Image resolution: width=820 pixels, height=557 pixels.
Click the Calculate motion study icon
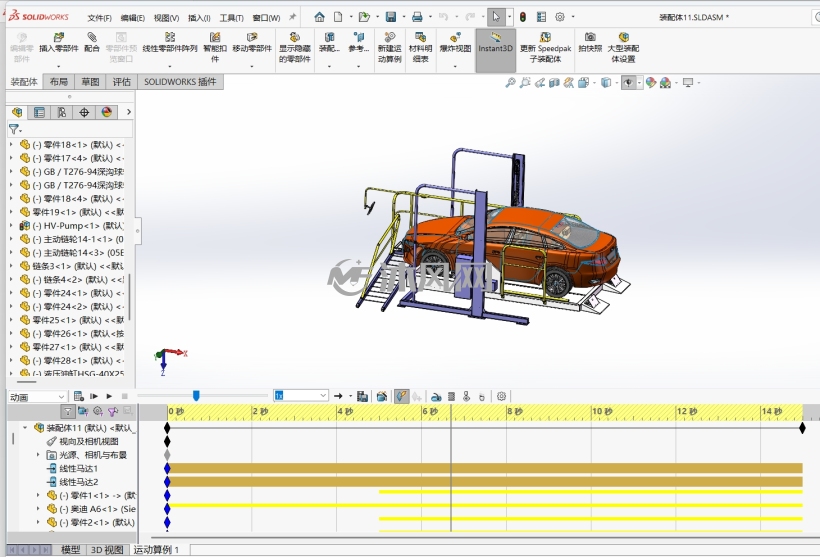coord(78,396)
